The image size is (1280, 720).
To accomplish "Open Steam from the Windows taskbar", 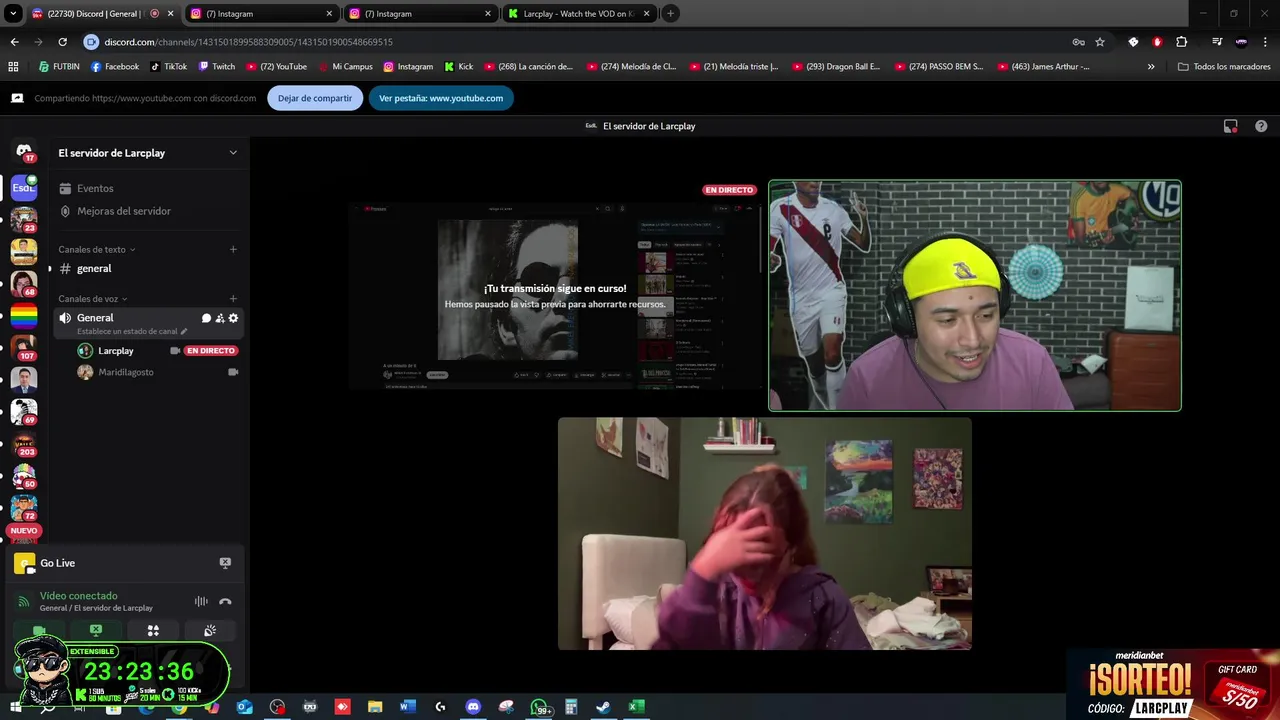I will 603,707.
